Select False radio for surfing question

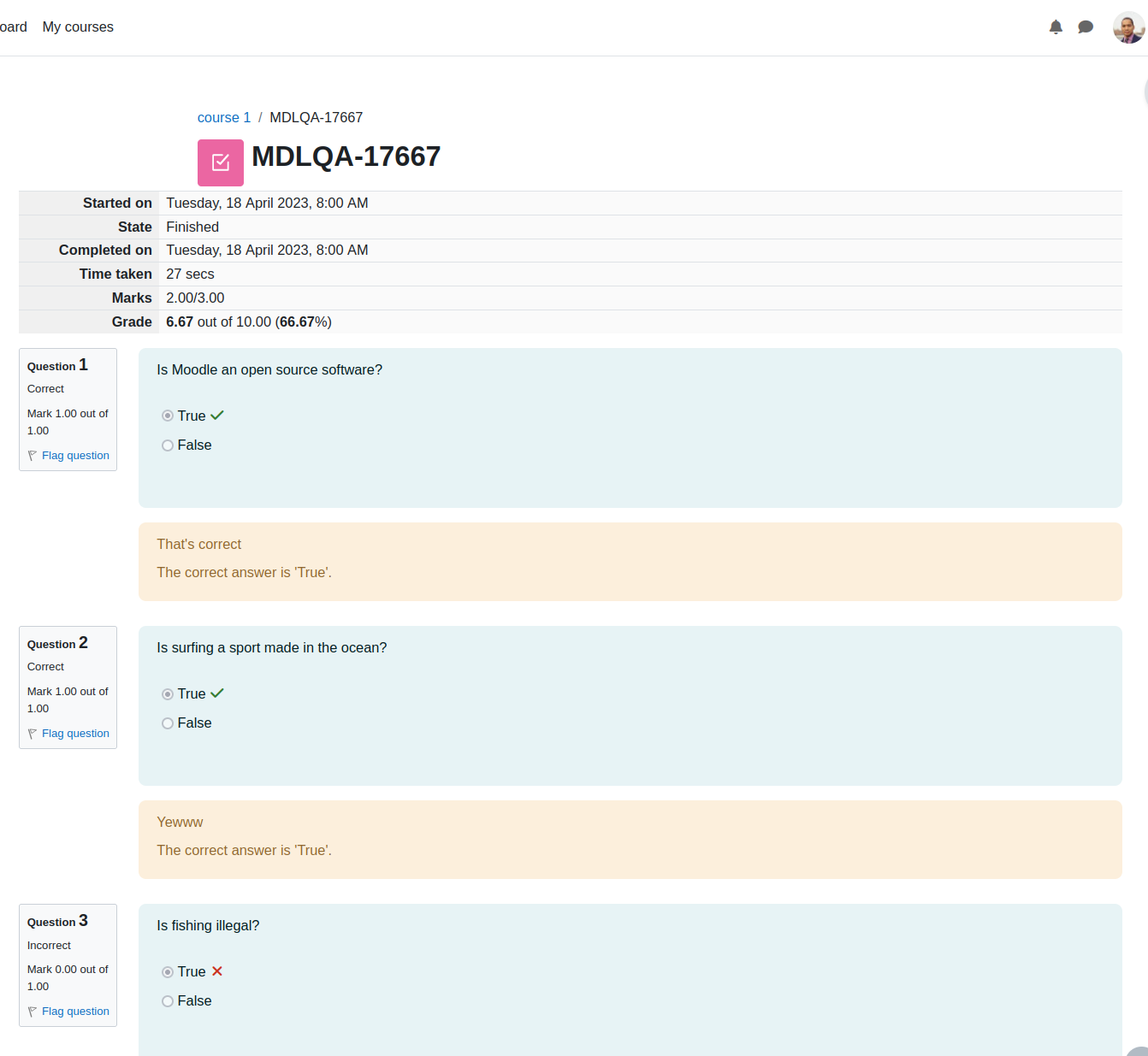tap(168, 723)
